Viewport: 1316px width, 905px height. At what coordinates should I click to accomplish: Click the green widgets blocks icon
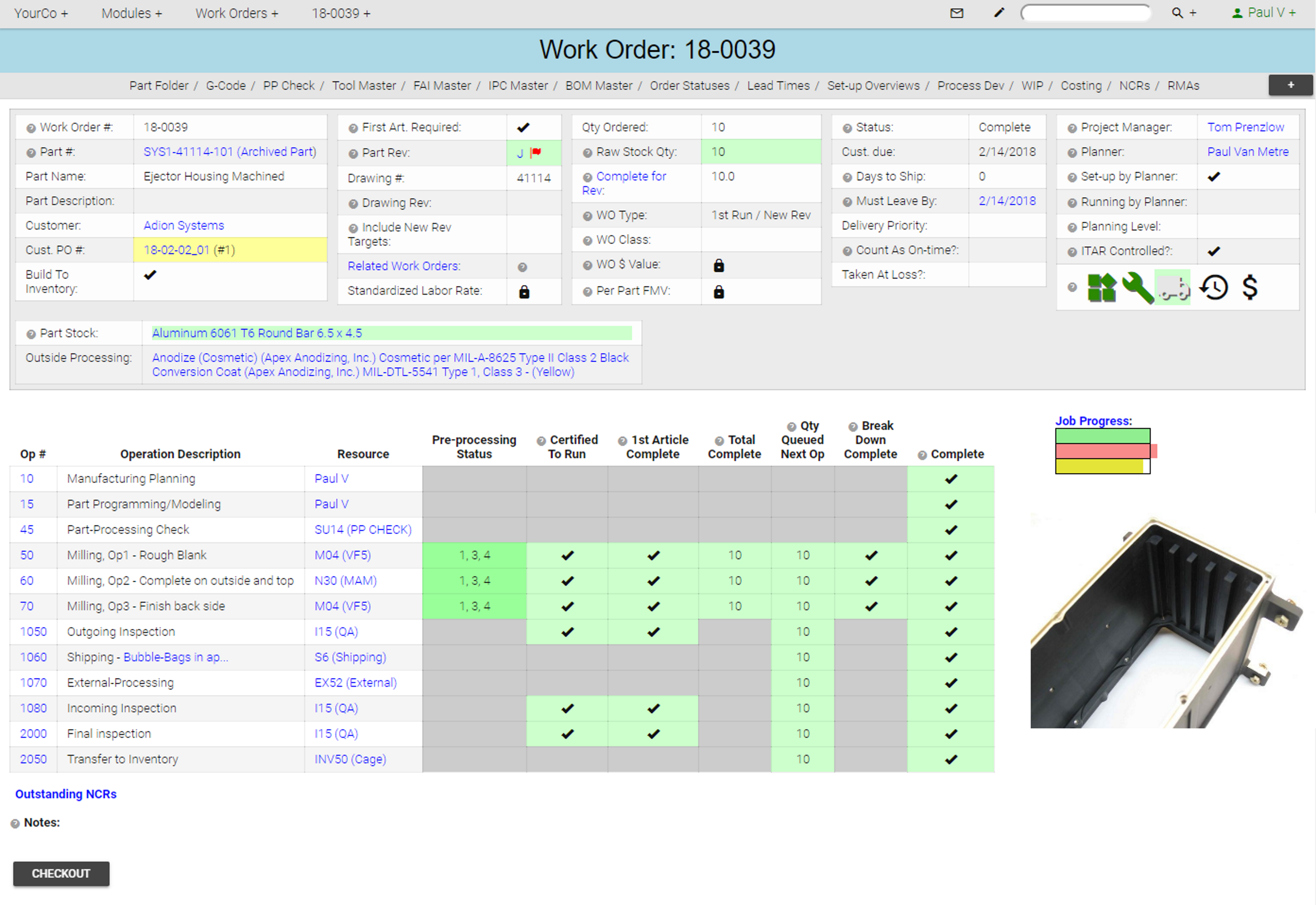pyautogui.click(x=1102, y=288)
